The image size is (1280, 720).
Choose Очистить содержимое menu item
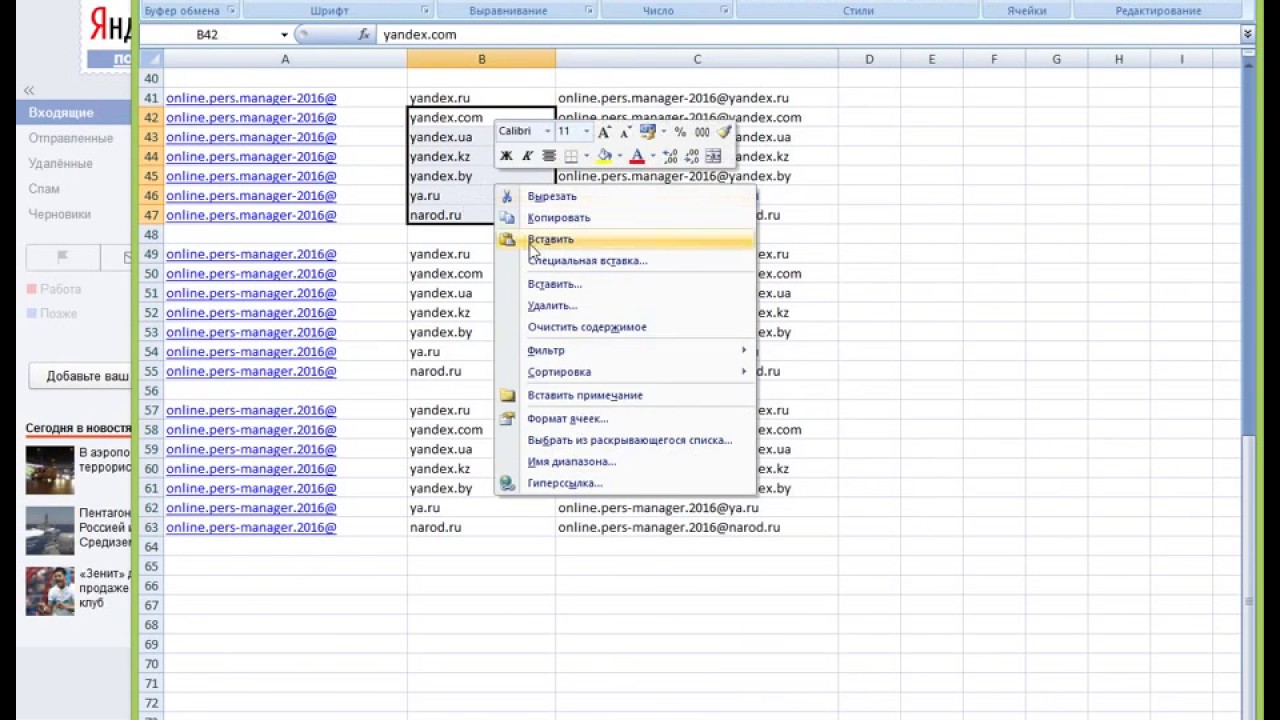625,327
